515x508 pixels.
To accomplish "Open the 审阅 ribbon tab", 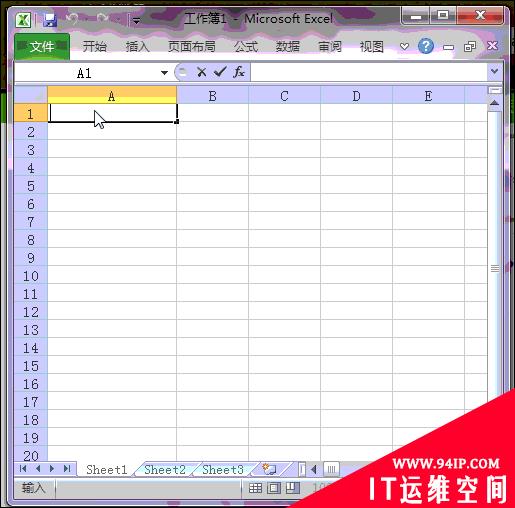I will [330, 46].
